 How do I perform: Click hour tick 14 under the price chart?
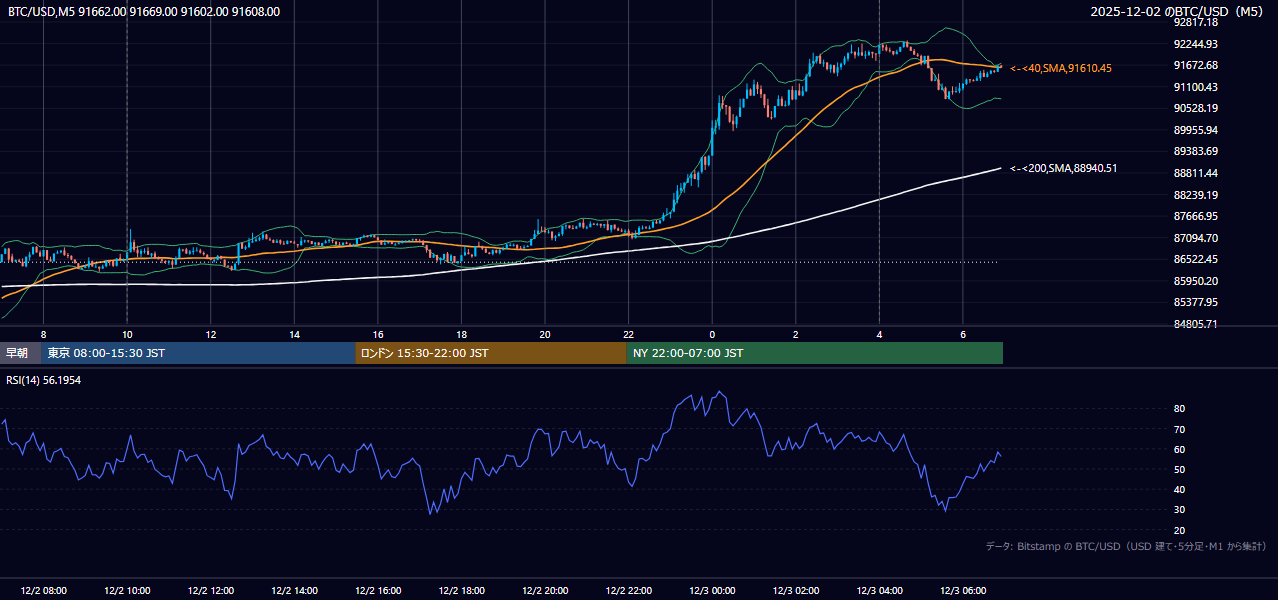[x=294, y=334]
